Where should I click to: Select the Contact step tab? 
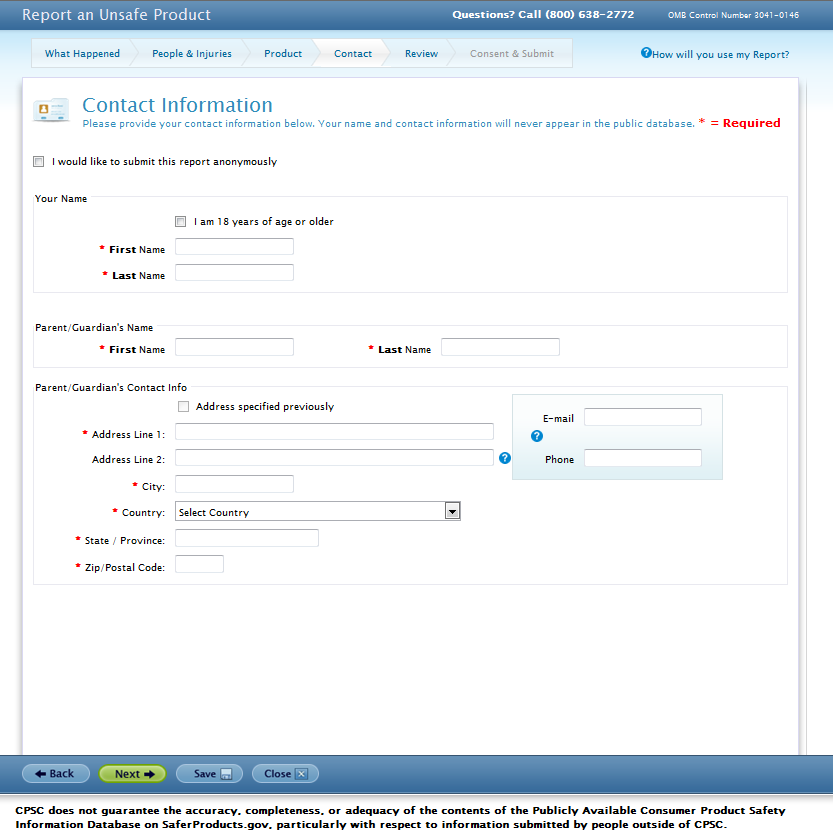(x=353, y=53)
